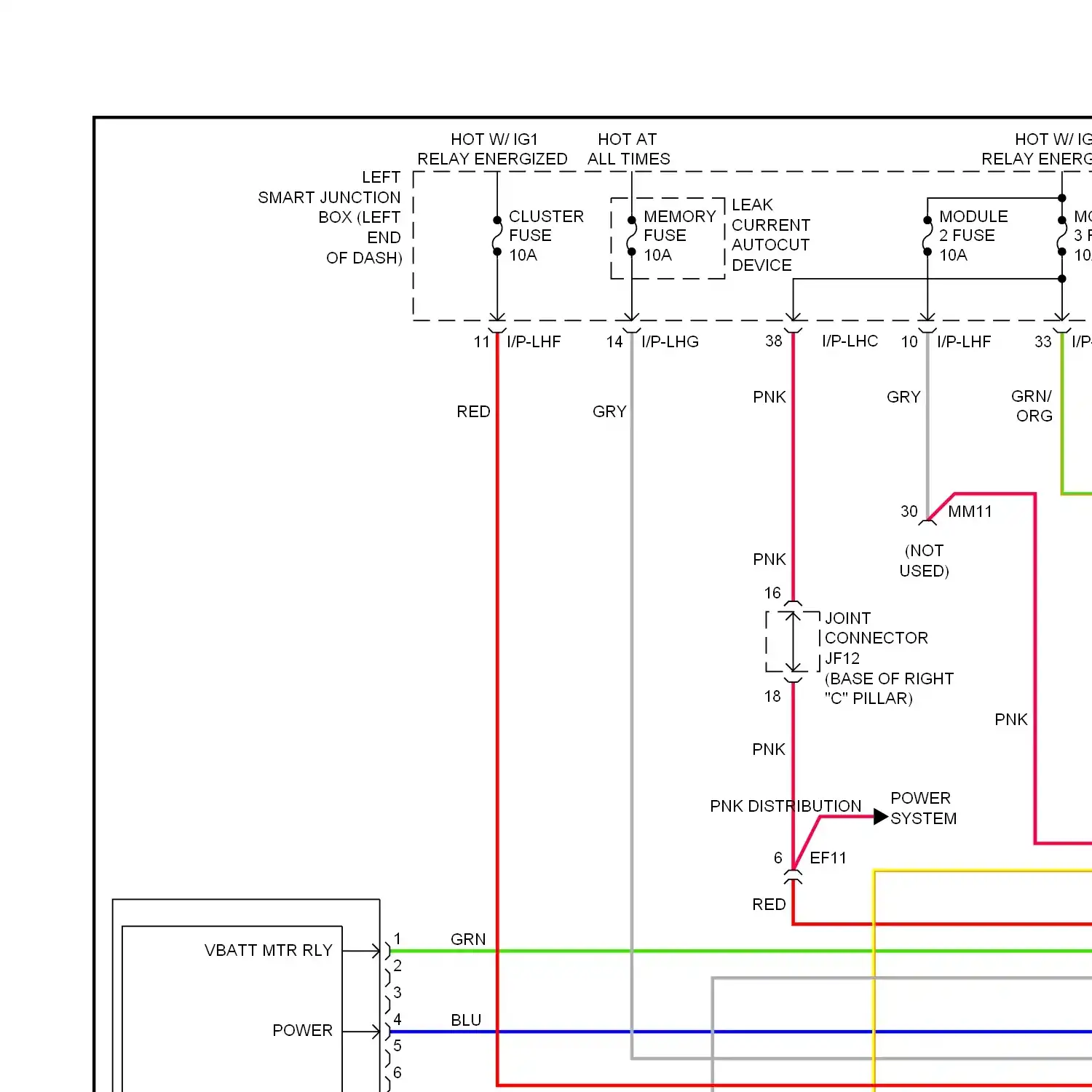The image size is (1092, 1092).
Task: Click the MM11 connector label
Action: (x=970, y=511)
